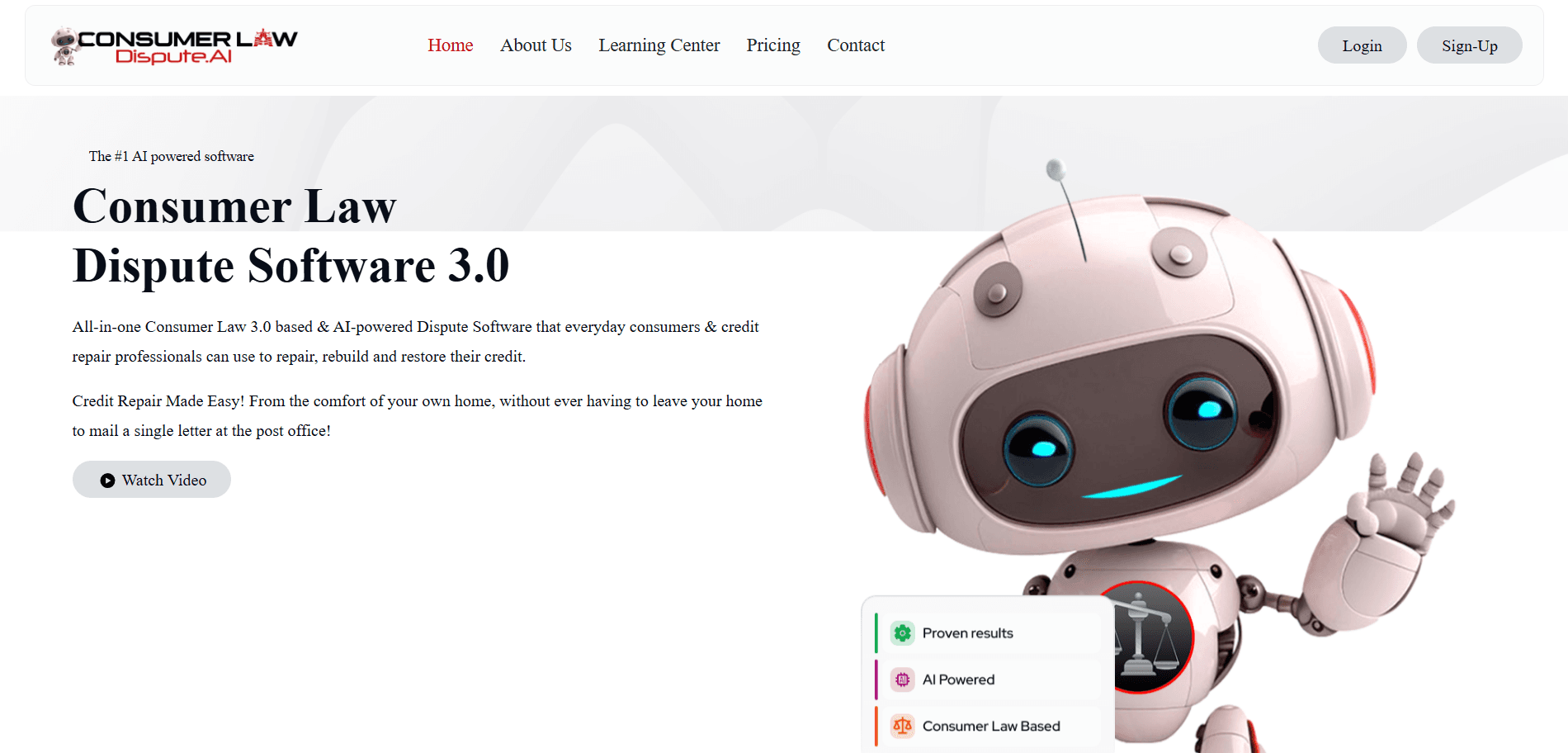Click the green Proven results gear icon
Viewport: 1568px width, 753px height.
[902, 633]
